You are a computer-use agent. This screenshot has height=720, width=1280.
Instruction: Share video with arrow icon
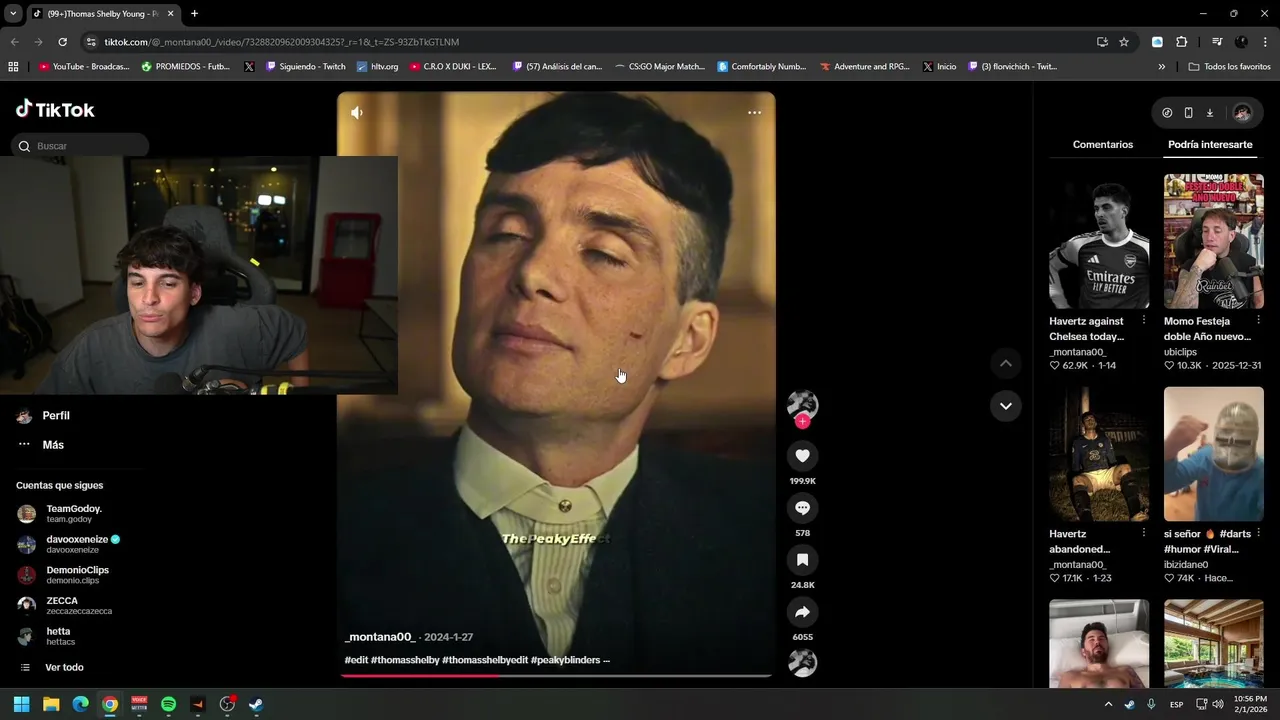tap(802, 612)
